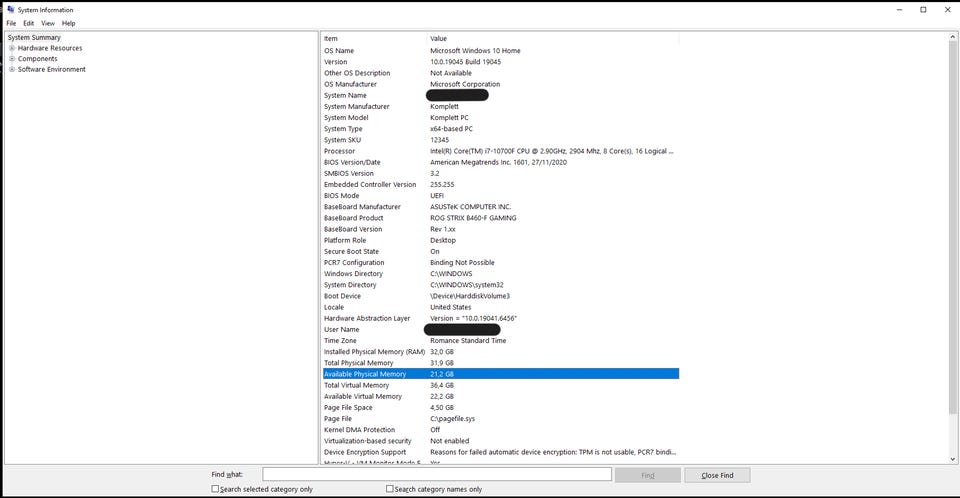
Task: Open the Help menu
Action: (69, 23)
